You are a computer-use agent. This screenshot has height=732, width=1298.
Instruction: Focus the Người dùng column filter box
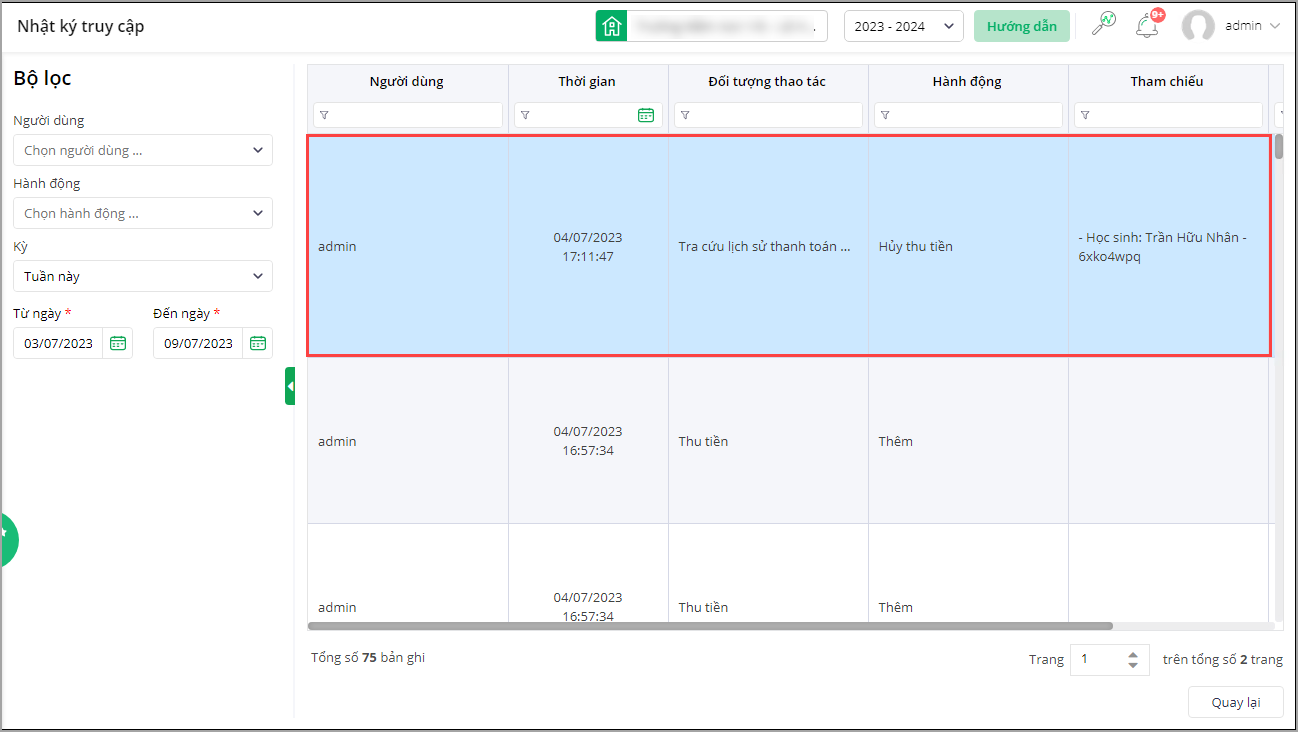tap(408, 115)
